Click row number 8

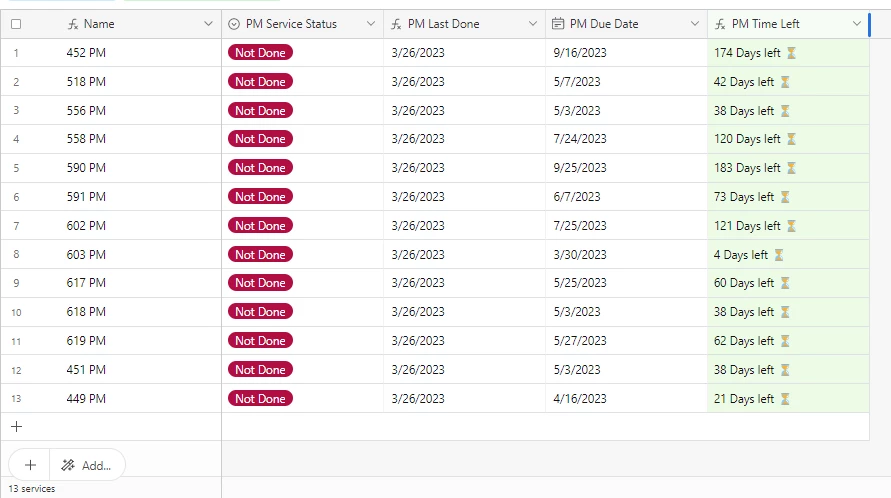tap(16, 255)
